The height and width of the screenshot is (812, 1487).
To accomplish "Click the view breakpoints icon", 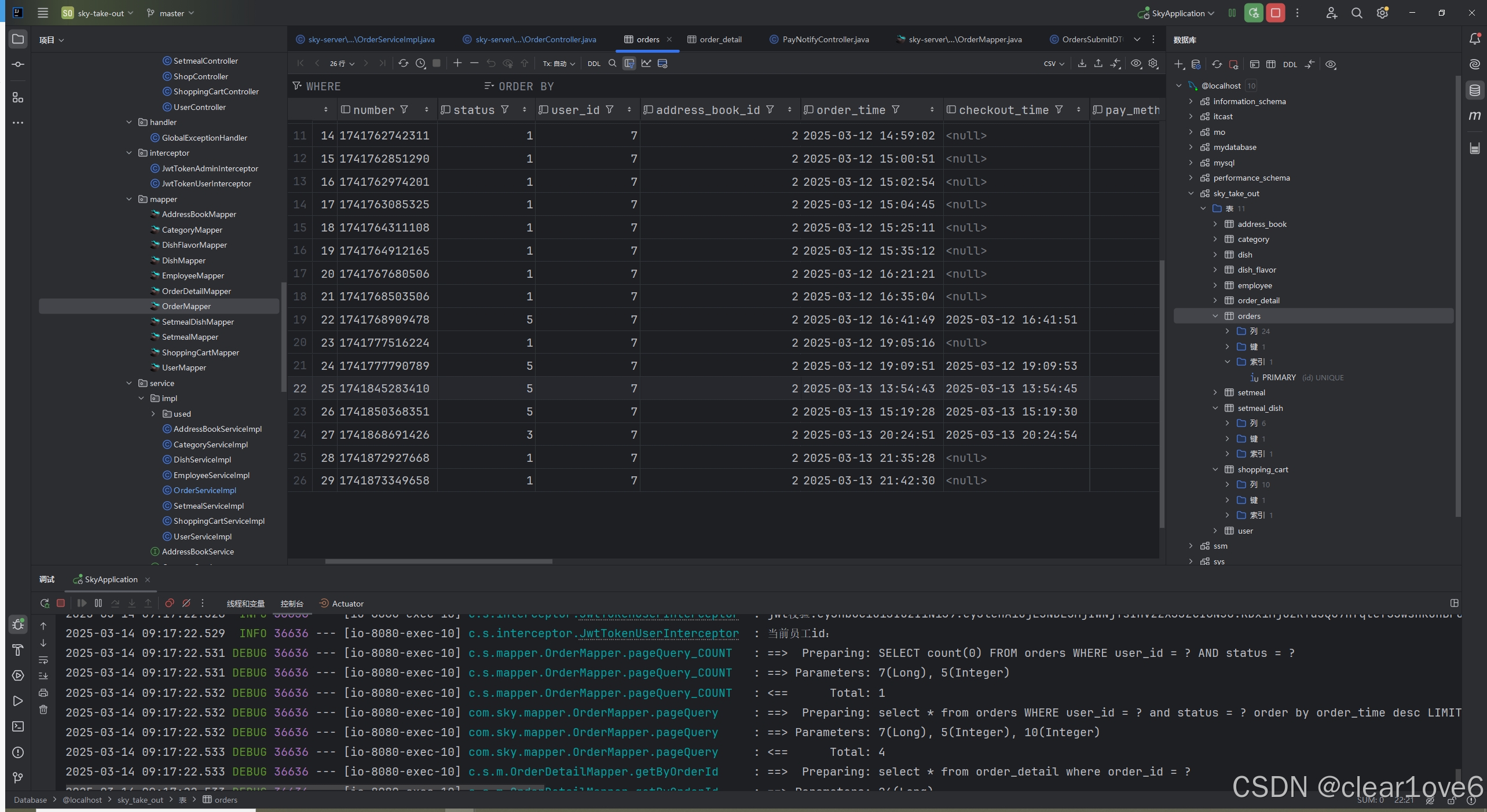I will tap(170, 603).
